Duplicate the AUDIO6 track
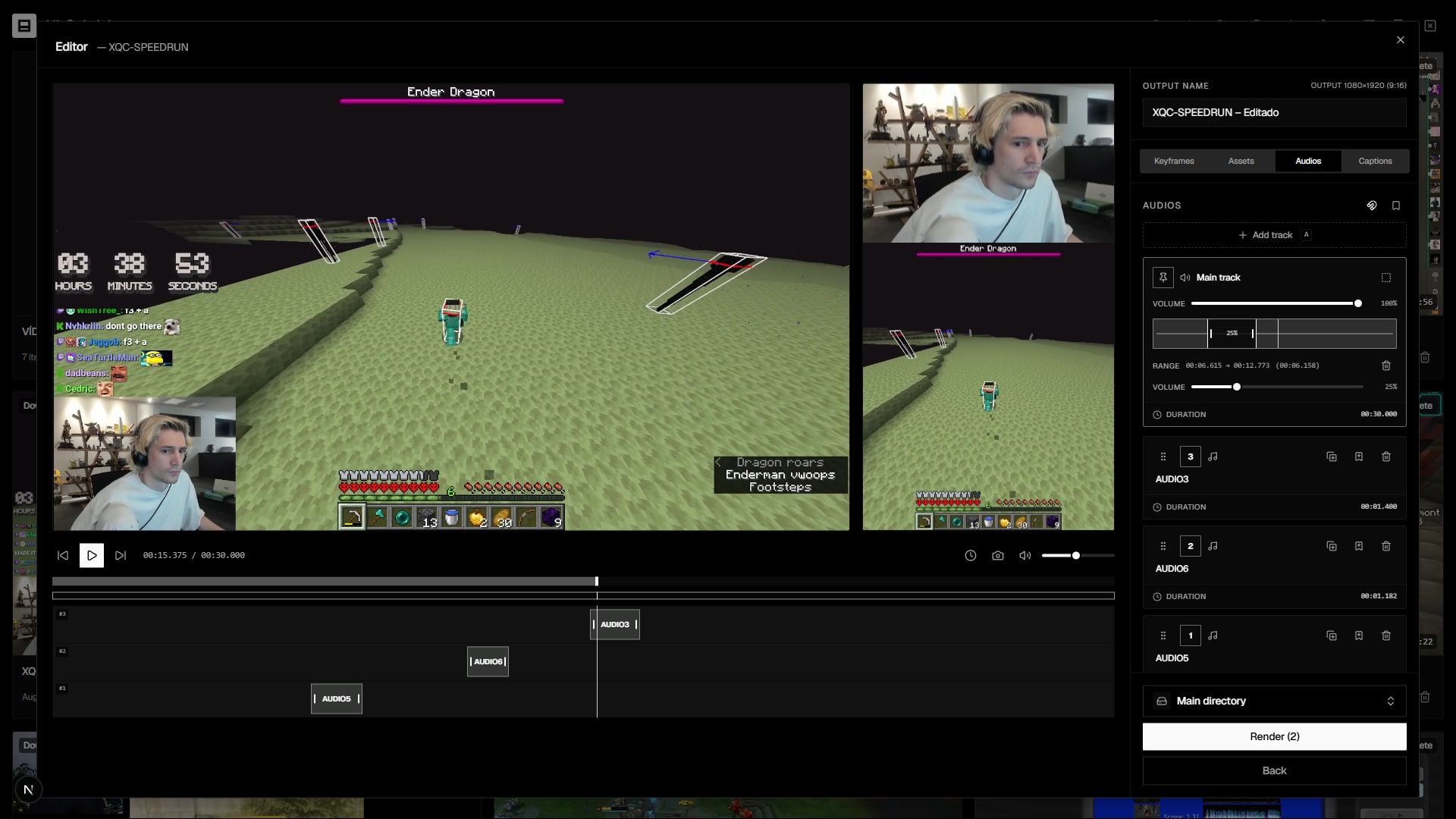Viewport: 1456px width, 819px height. tap(1332, 546)
